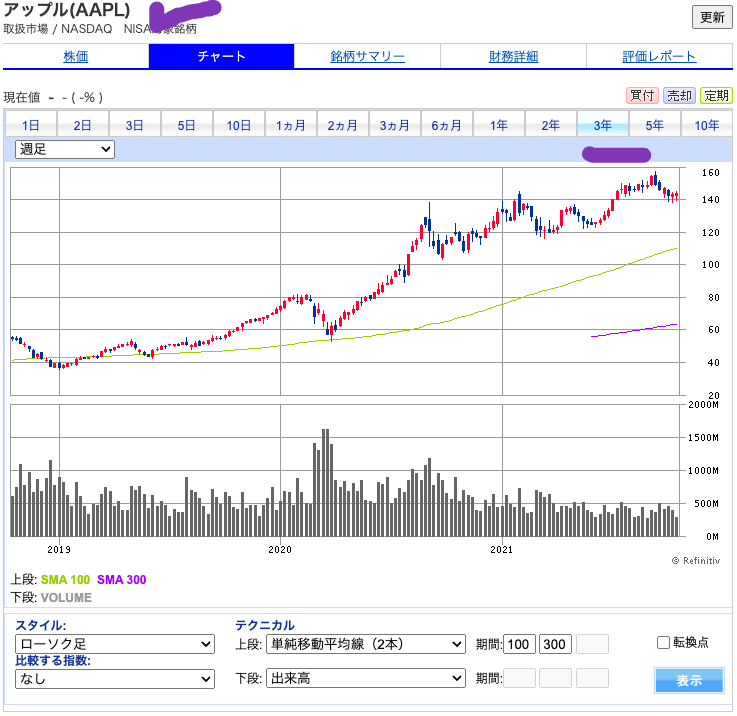737x716 pixels.
Task: Click the アップル(AAPL) stock title
Action: 67,10
